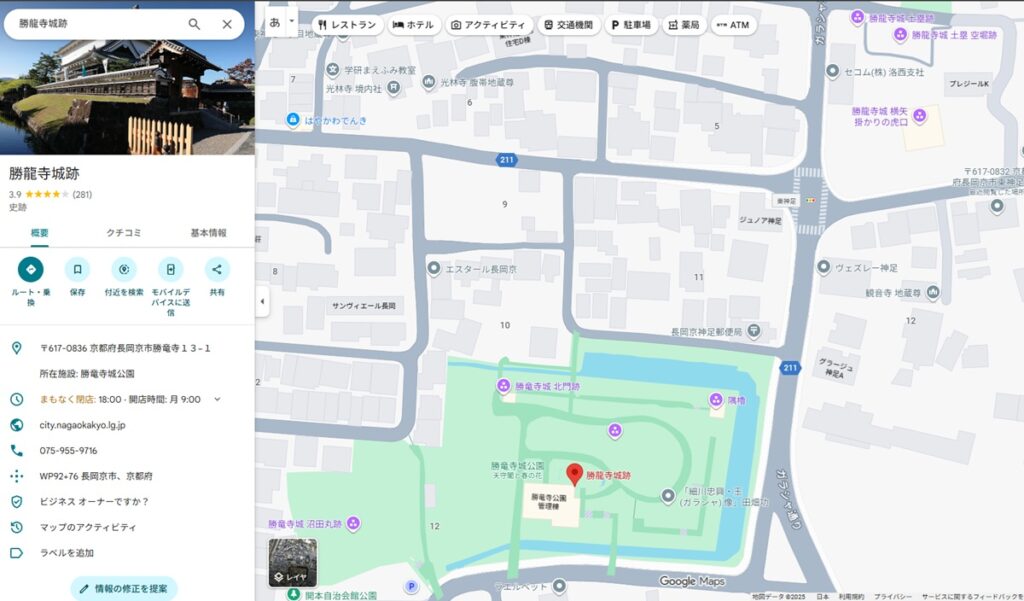
Task: Click 情報の修正を提案 button
Action: (x=124, y=588)
